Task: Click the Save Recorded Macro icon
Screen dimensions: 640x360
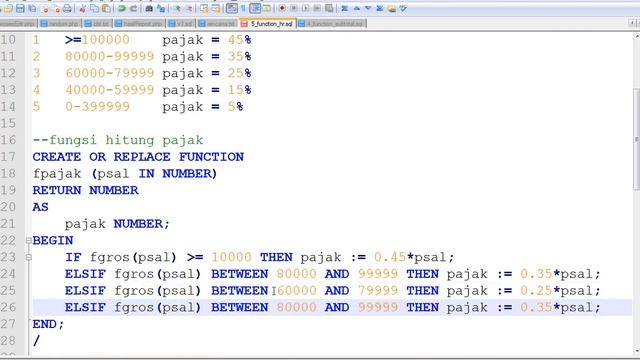Action: (x=329, y=9)
